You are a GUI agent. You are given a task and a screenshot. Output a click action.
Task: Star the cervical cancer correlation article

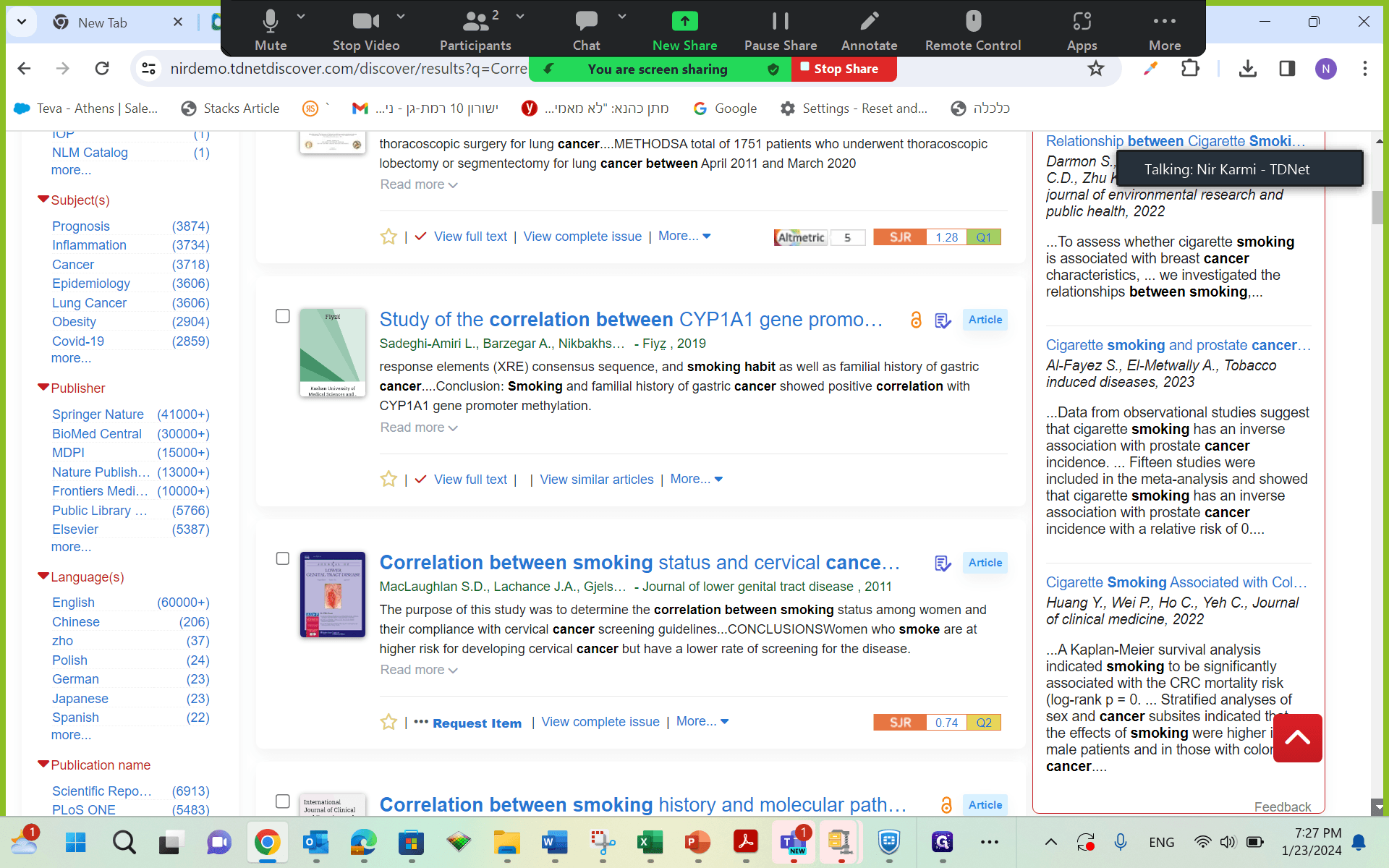(388, 722)
